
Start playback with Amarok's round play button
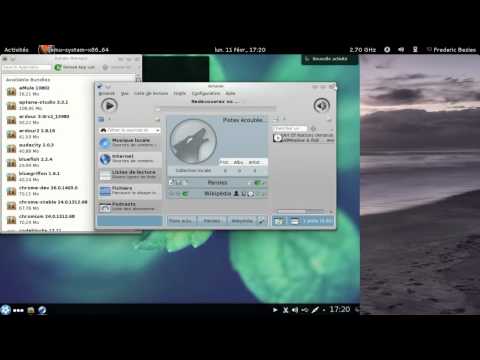pos(109,106)
